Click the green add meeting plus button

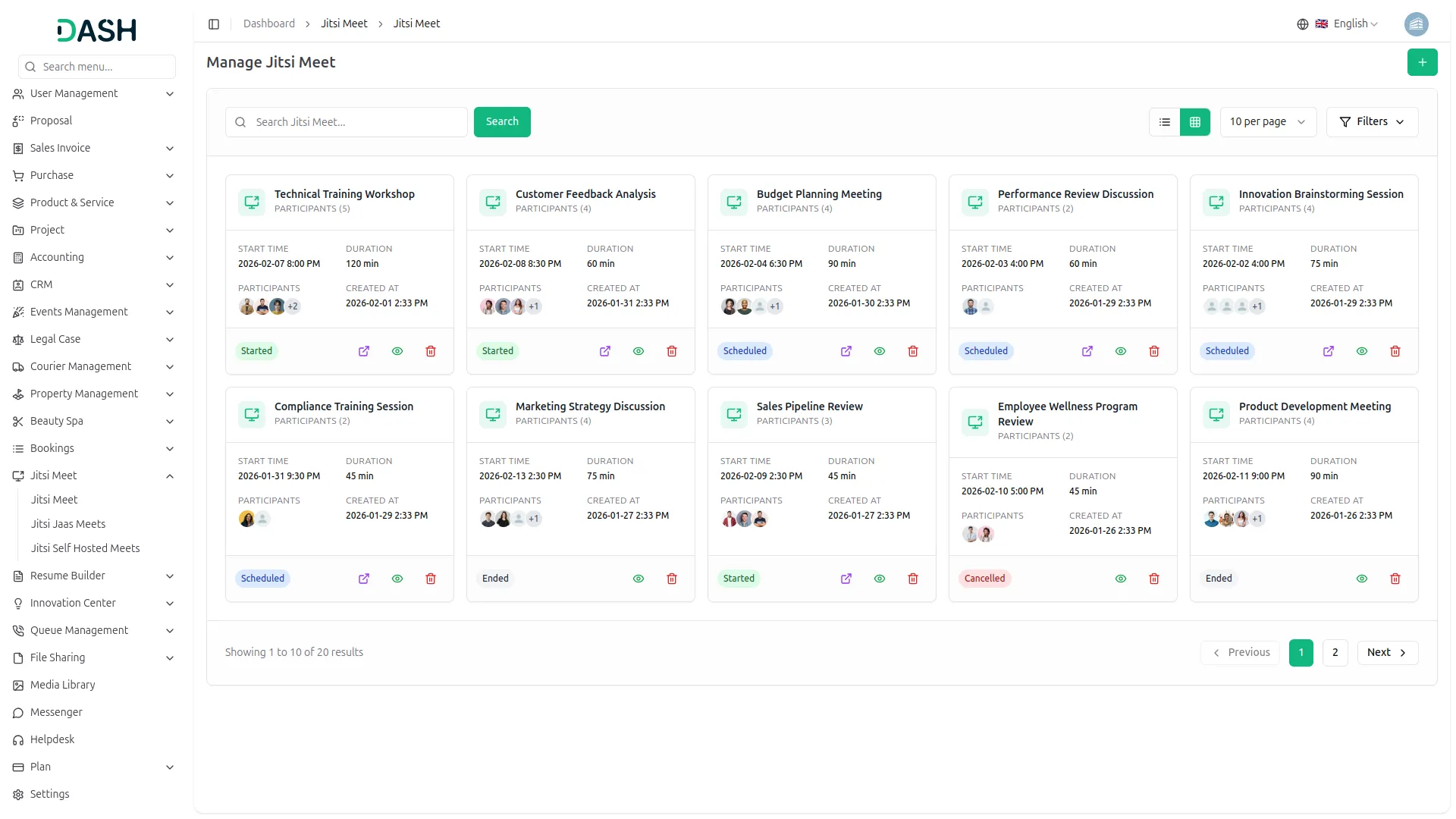[1422, 62]
